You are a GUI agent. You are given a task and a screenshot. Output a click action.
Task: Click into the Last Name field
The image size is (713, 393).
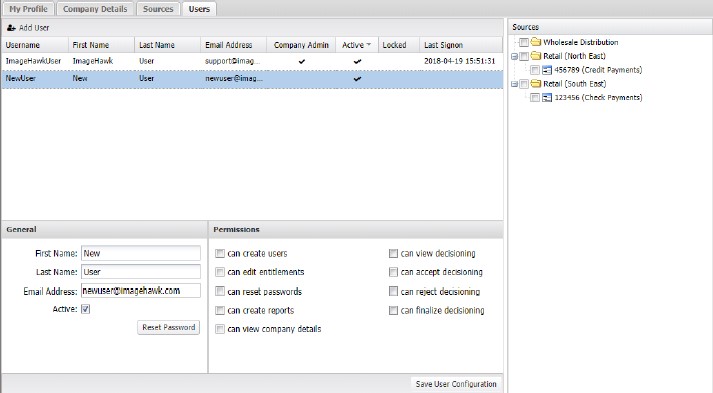click(141, 272)
